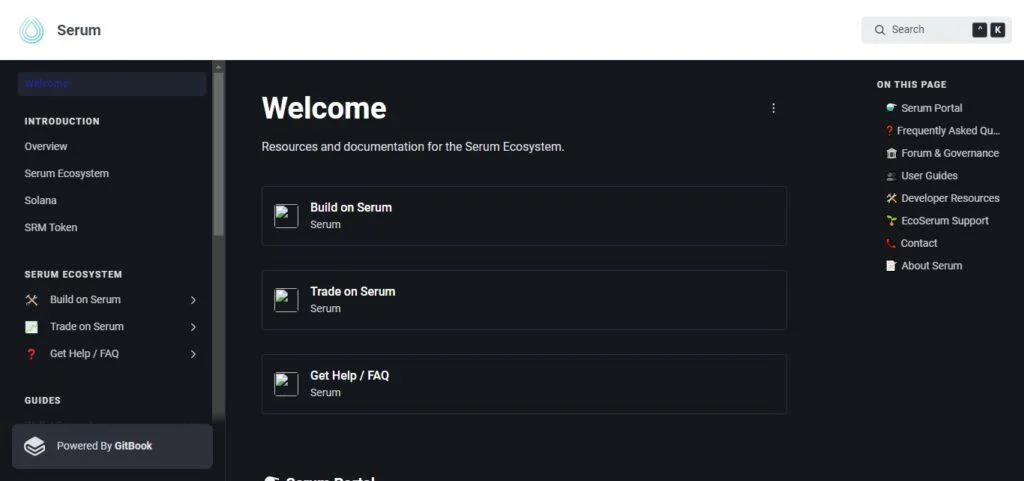Click the GitBook logo icon

click(x=35, y=446)
